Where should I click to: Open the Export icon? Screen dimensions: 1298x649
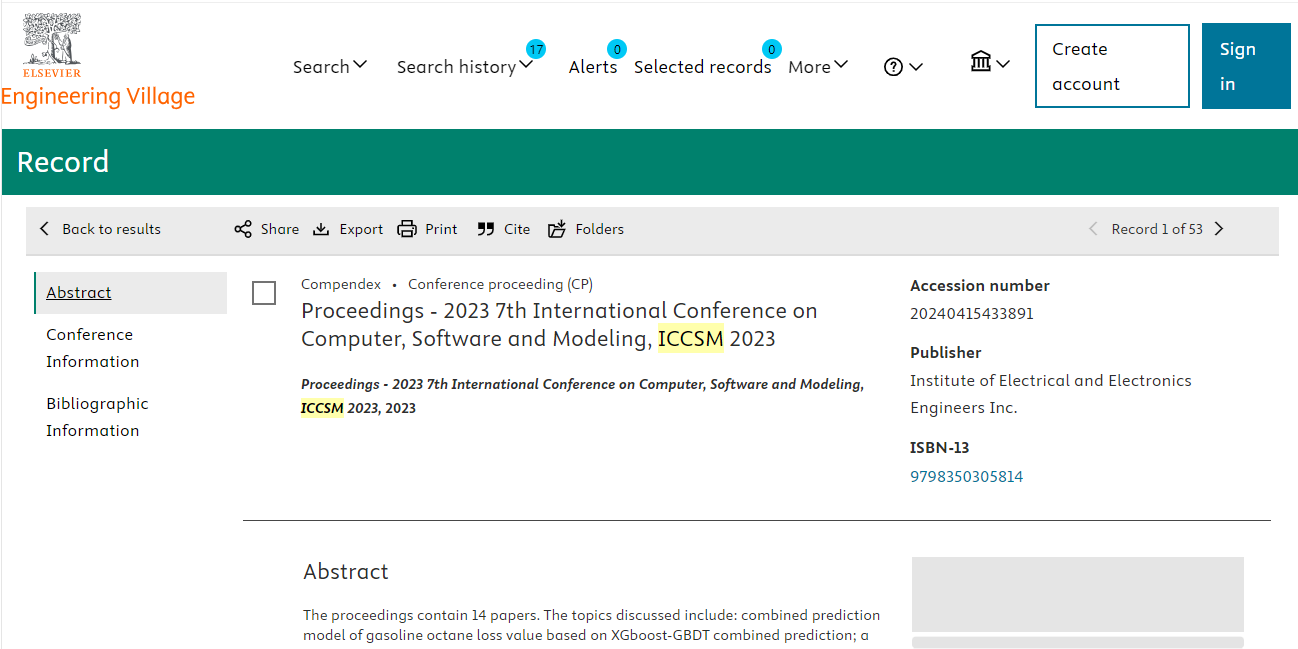321,229
